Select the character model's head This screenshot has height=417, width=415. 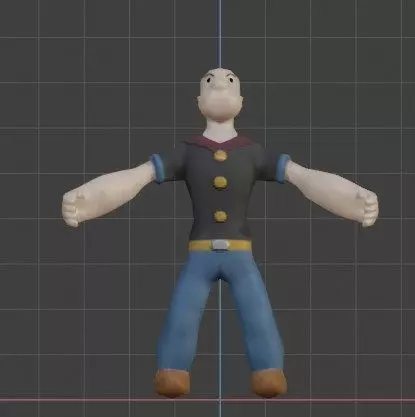point(220,95)
